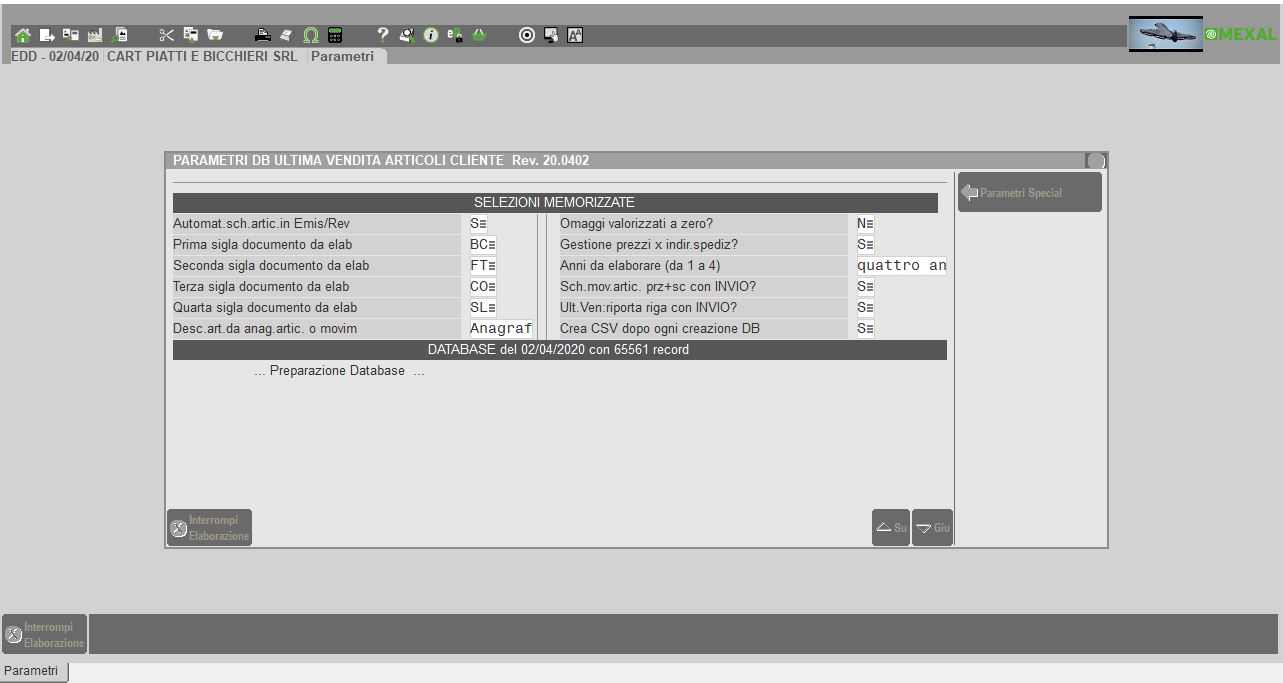Click the target circle icon in toolbar
Viewport: 1283px width, 683px height.
(527, 36)
